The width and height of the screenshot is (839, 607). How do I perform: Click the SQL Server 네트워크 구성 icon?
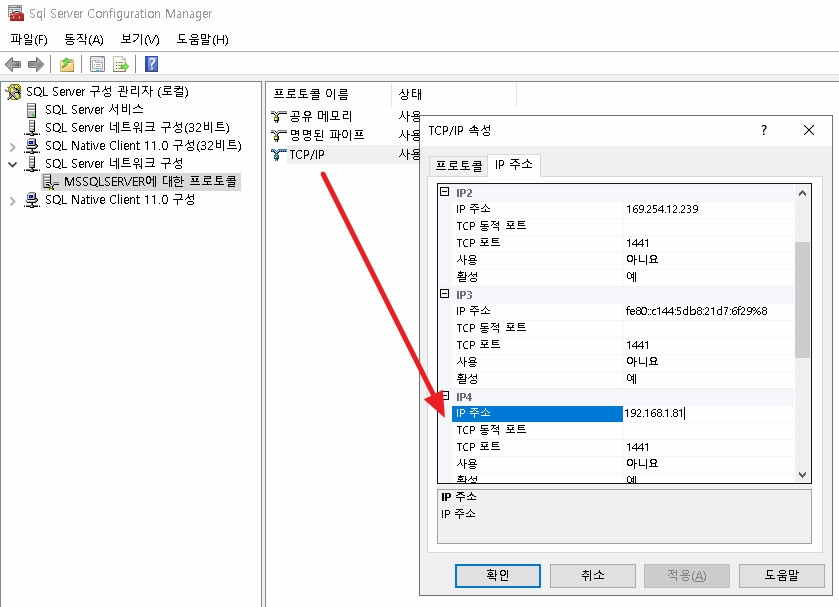click(32, 163)
